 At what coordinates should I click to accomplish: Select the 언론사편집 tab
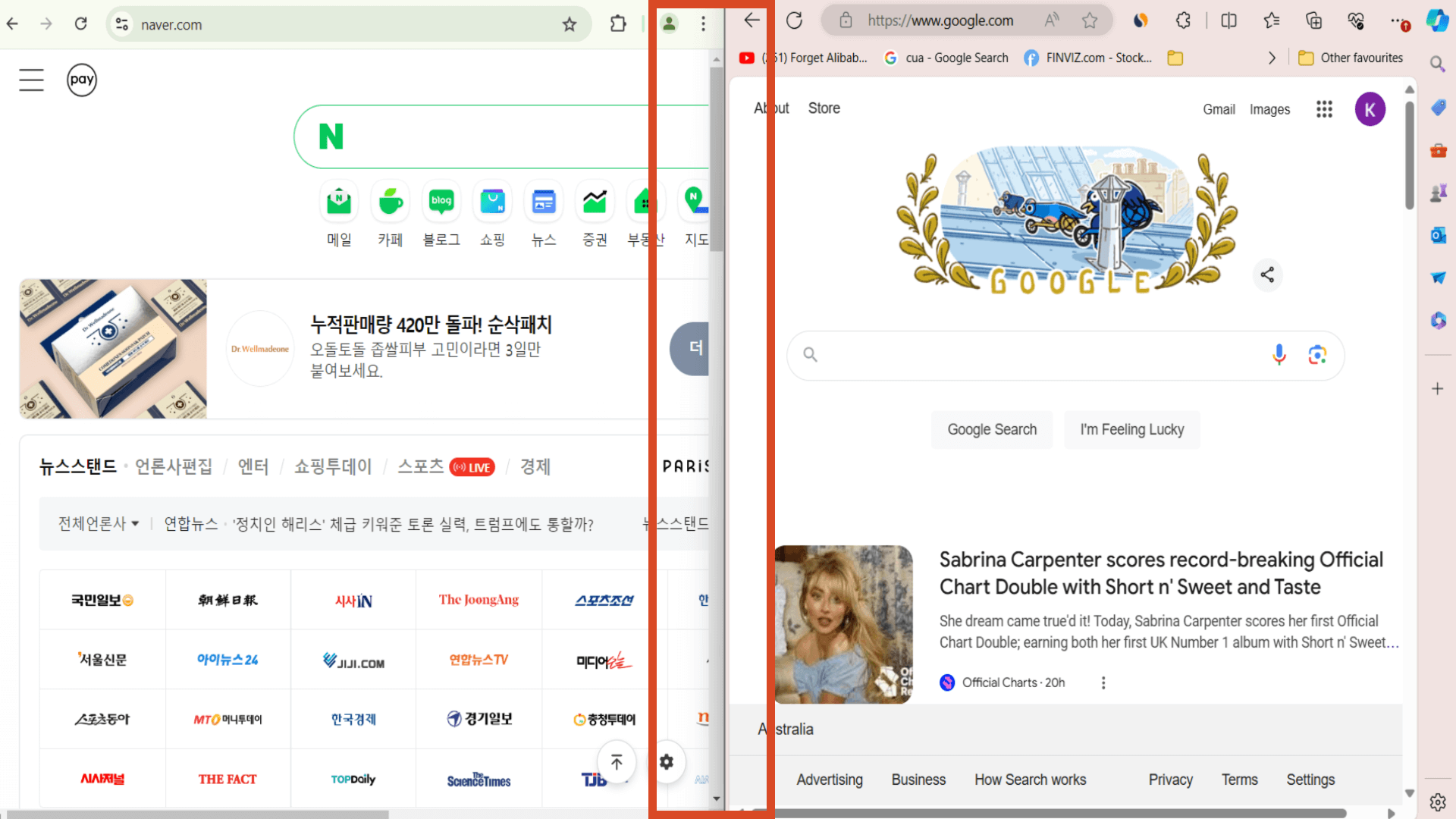174,466
